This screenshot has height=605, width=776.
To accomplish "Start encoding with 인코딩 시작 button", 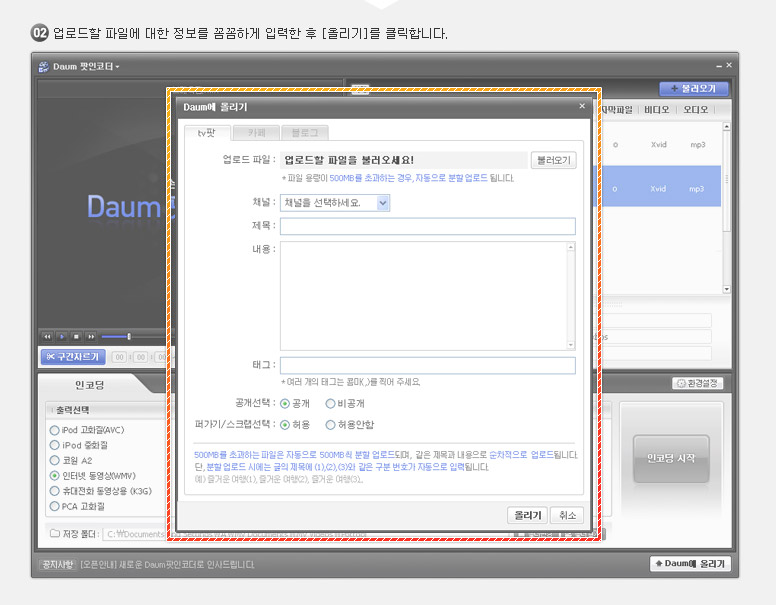I will [x=671, y=458].
